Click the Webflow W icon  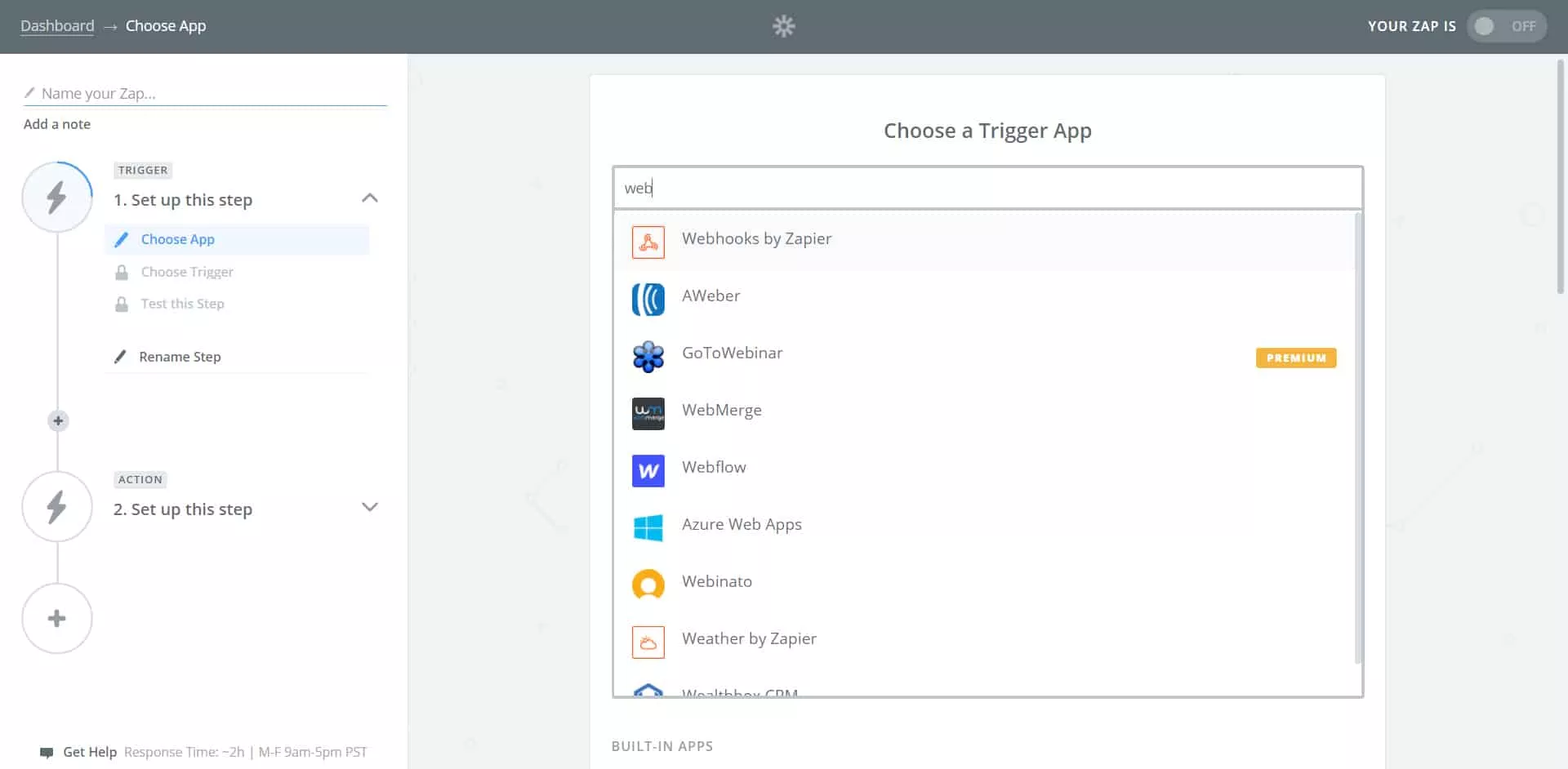tap(648, 470)
